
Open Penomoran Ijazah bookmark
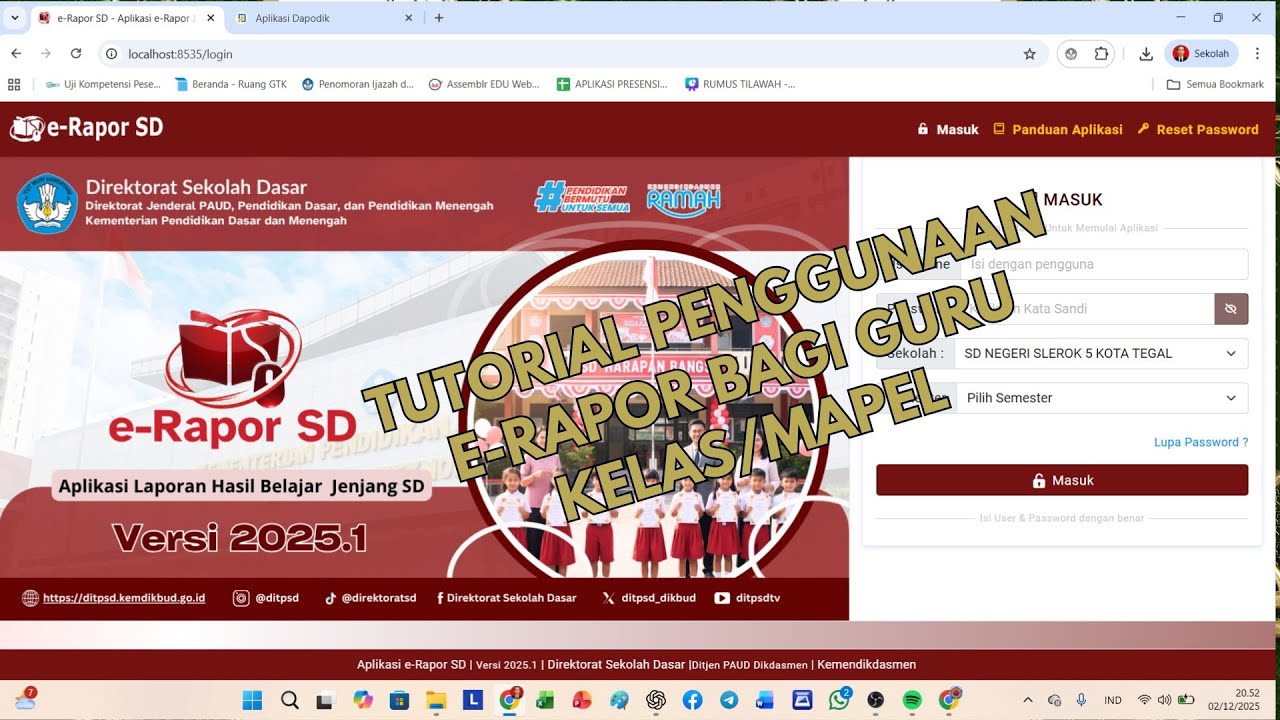tap(357, 84)
